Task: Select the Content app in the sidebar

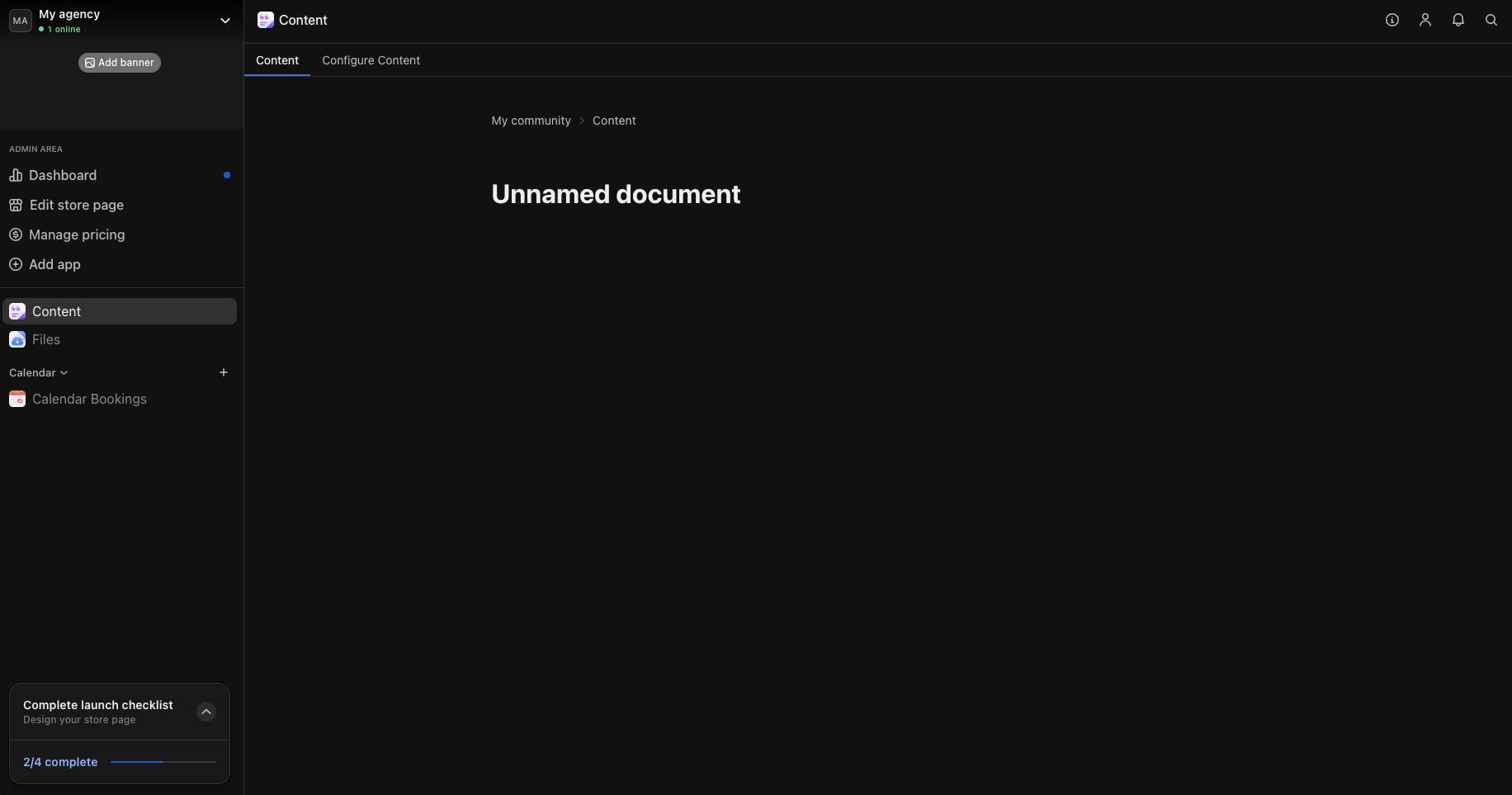Action: pyautogui.click(x=56, y=311)
